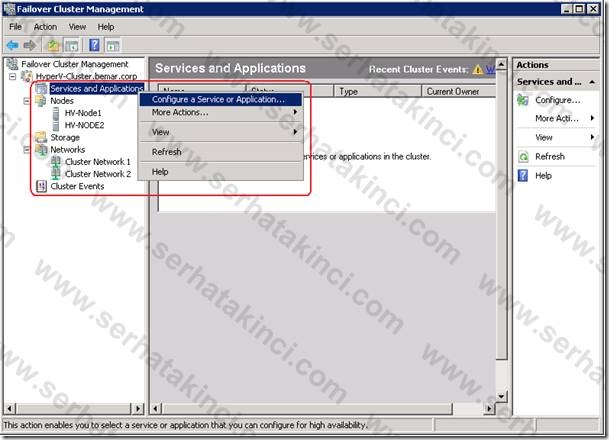Click the Cluster Network 2 icon
609x440 pixels.
(56, 174)
